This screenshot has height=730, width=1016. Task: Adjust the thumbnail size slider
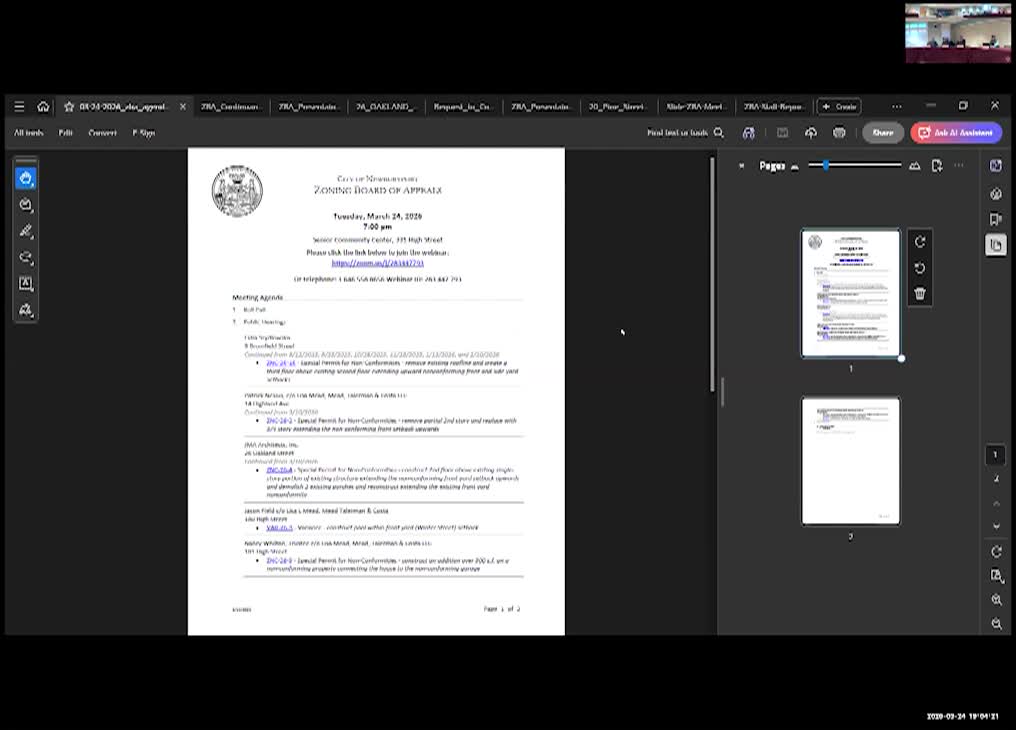pos(825,165)
